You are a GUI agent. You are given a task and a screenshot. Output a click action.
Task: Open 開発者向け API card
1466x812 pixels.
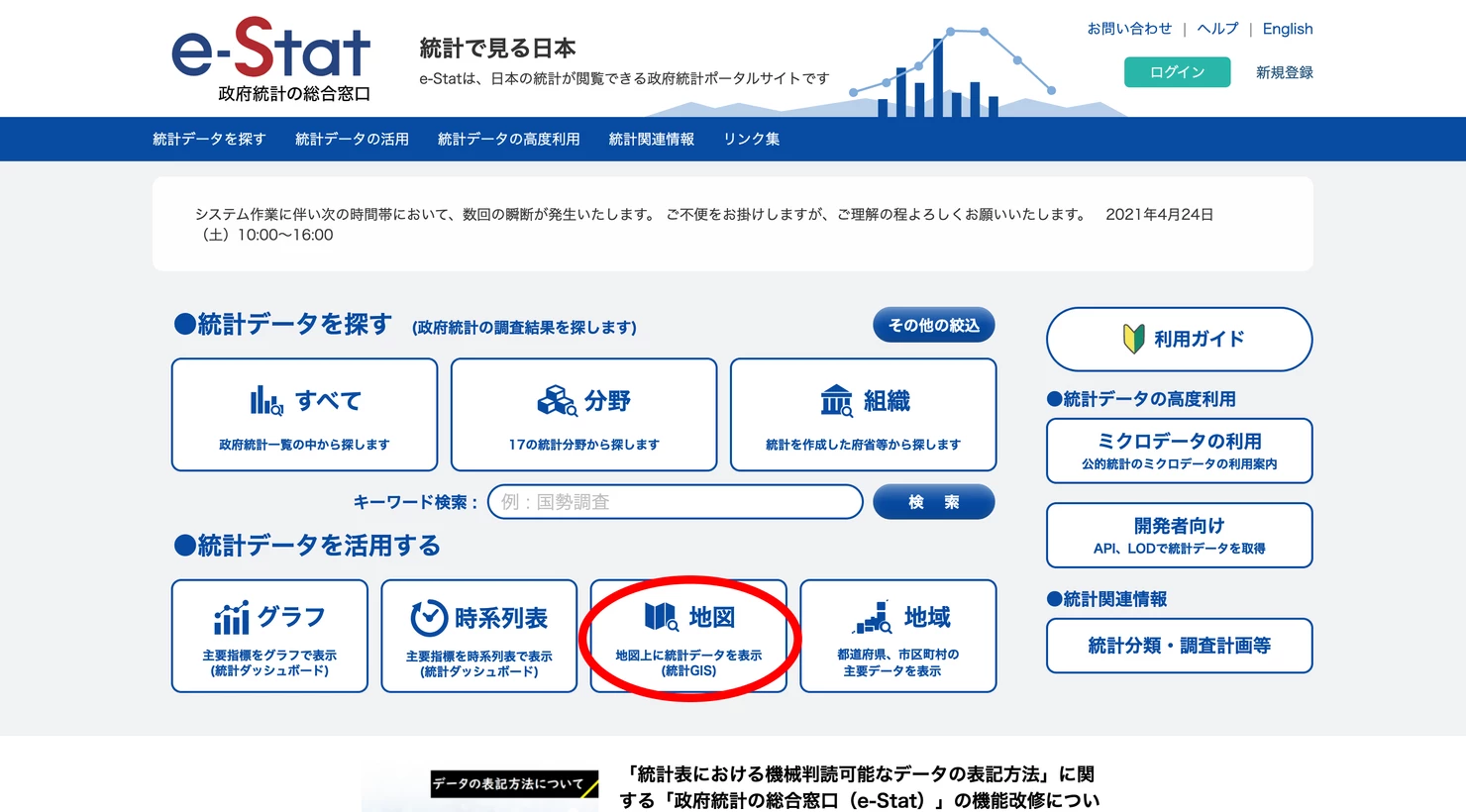tap(1180, 535)
